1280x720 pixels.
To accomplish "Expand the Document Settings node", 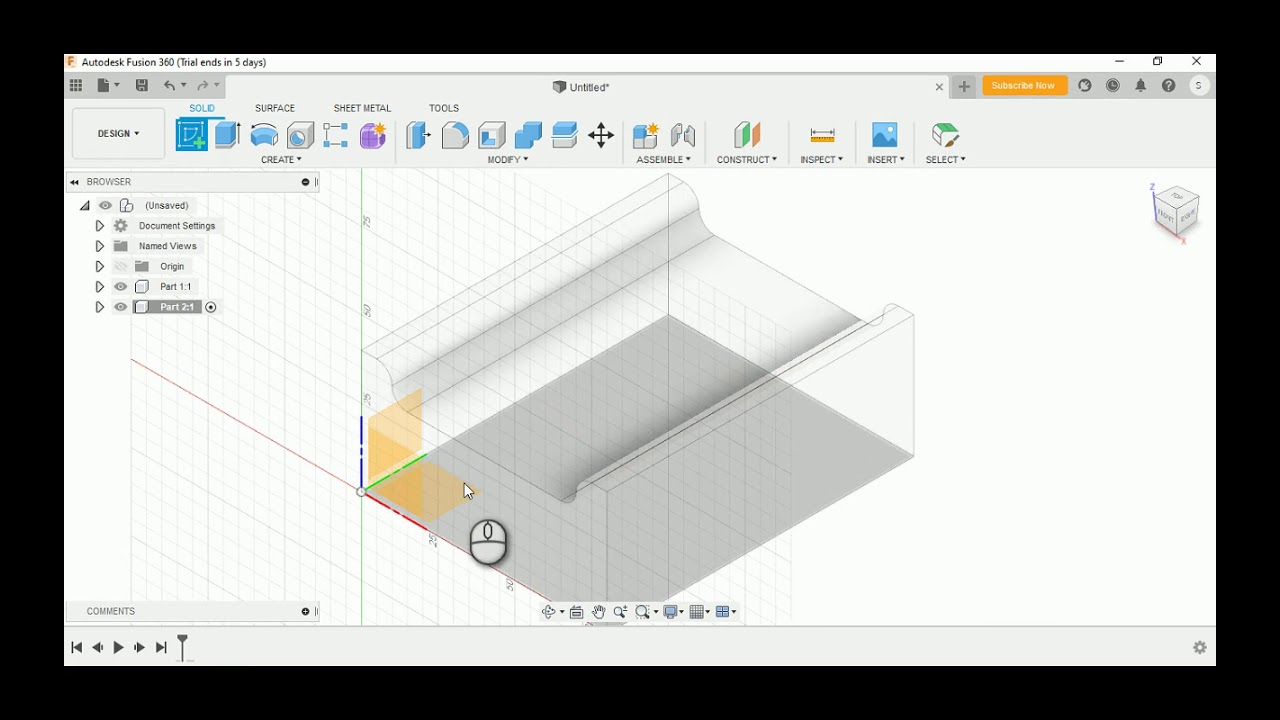I will (x=99, y=226).
